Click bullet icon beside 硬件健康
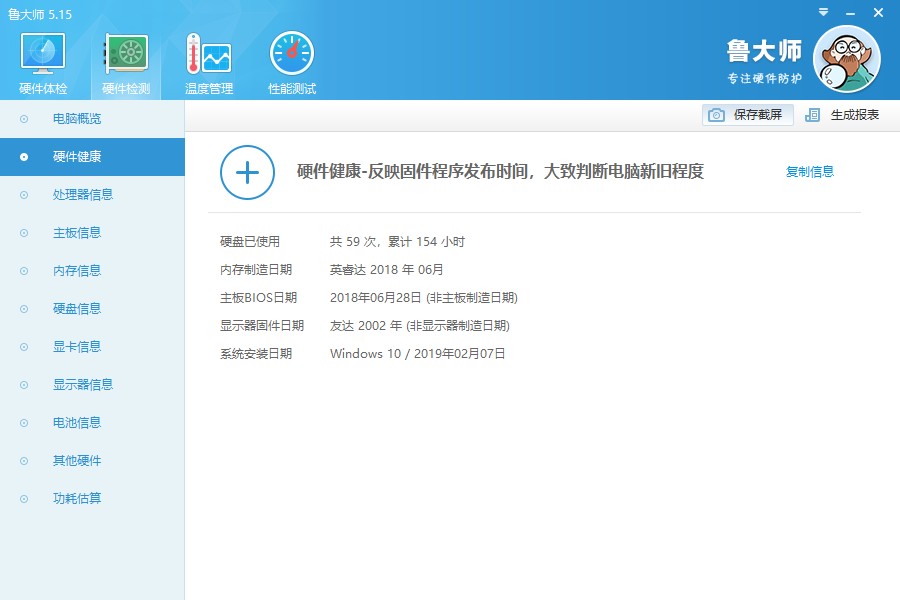 (24, 157)
